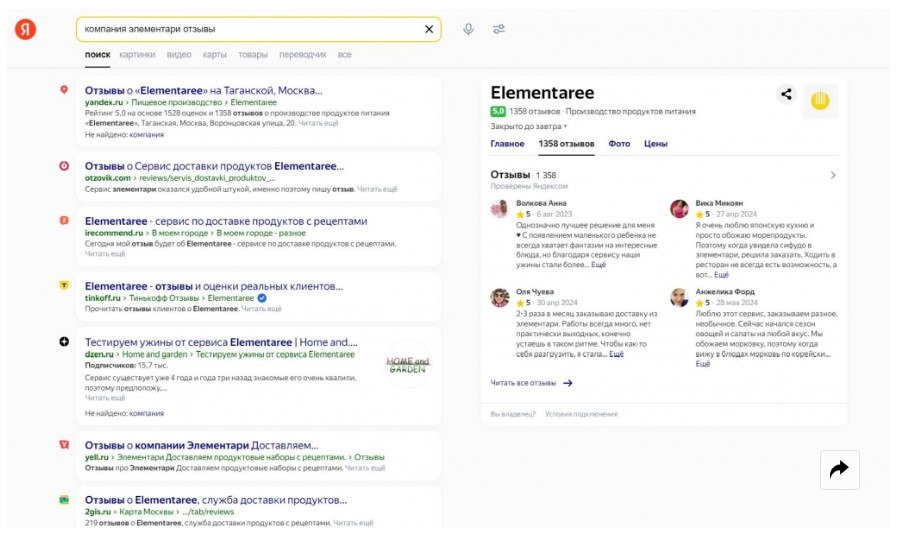Click the verified checkmark badge by tinkoff Elementaree
The width and height of the screenshot is (902, 553).
tap(262, 298)
